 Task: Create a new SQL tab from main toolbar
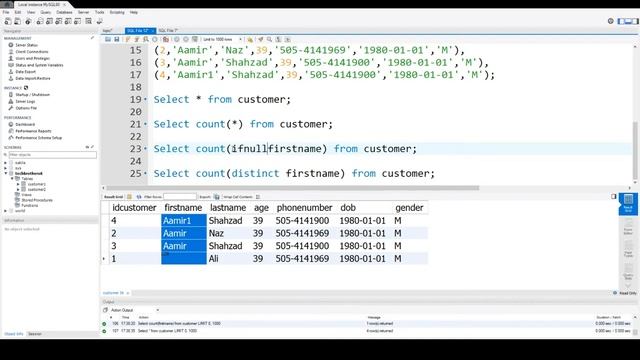pos(8,21)
